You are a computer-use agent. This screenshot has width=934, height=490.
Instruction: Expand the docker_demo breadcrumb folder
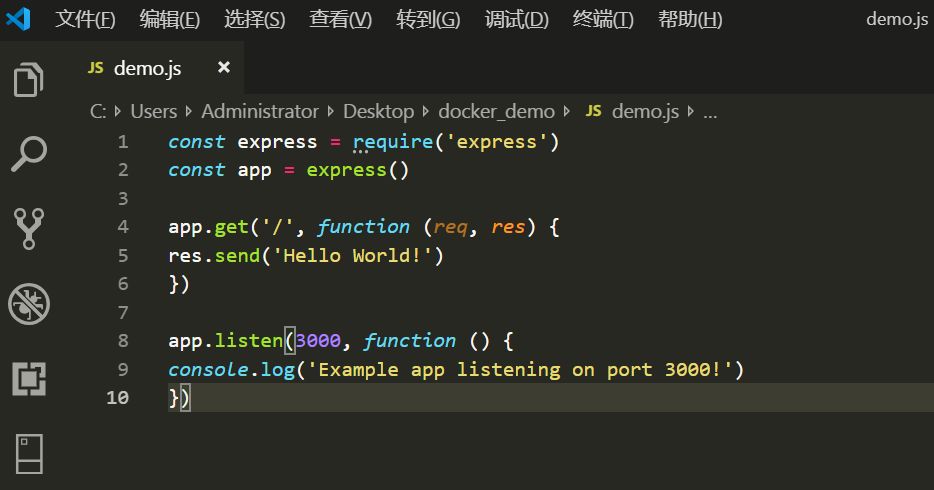click(496, 111)
